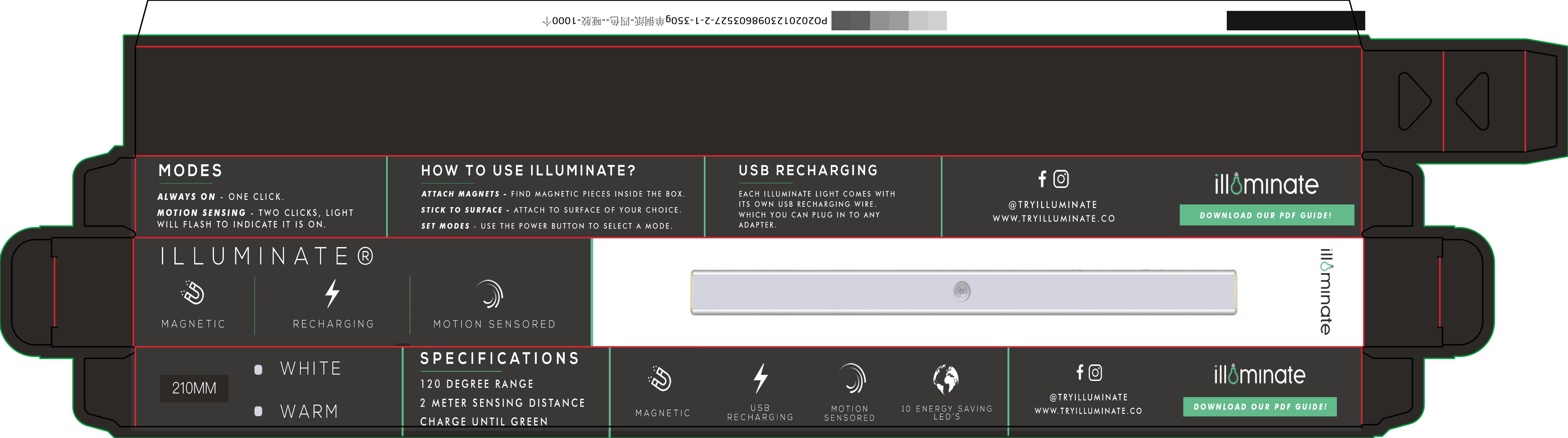
Task: Click the EACH ILLUMINATE LIGHT COMES WITH paragraph
Action: (817, 209)
